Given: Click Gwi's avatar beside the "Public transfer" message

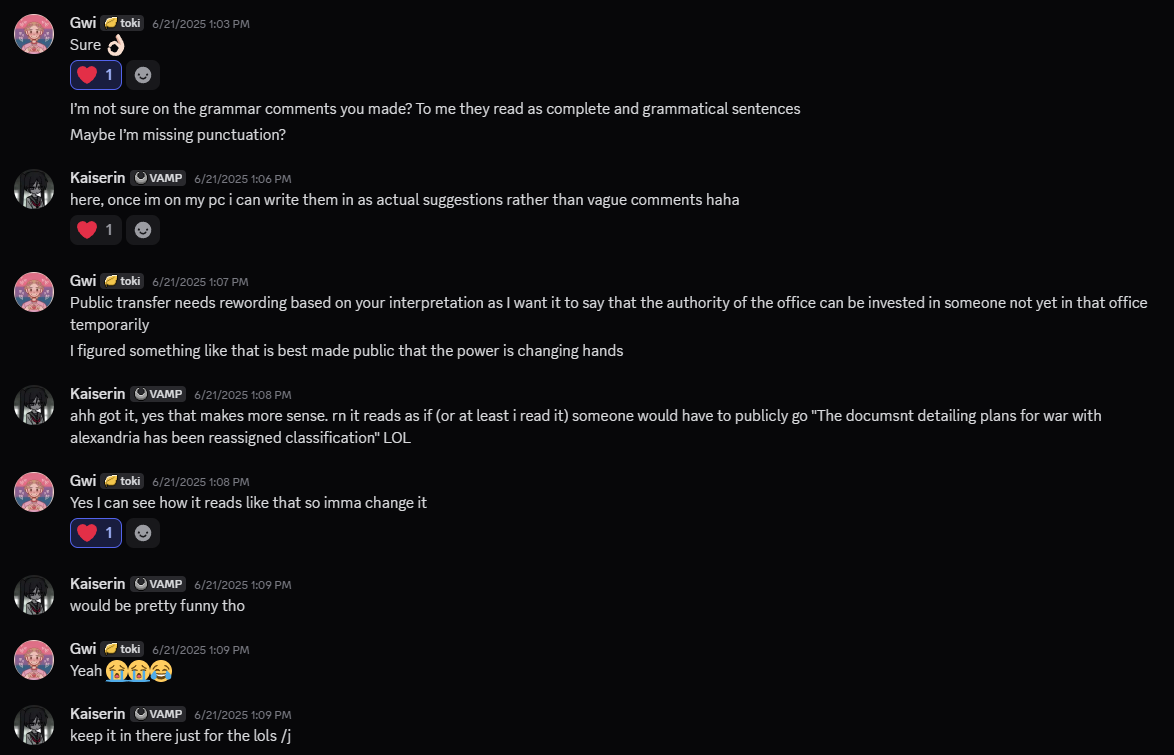Looking at the screenshot, I should point(34,292).
